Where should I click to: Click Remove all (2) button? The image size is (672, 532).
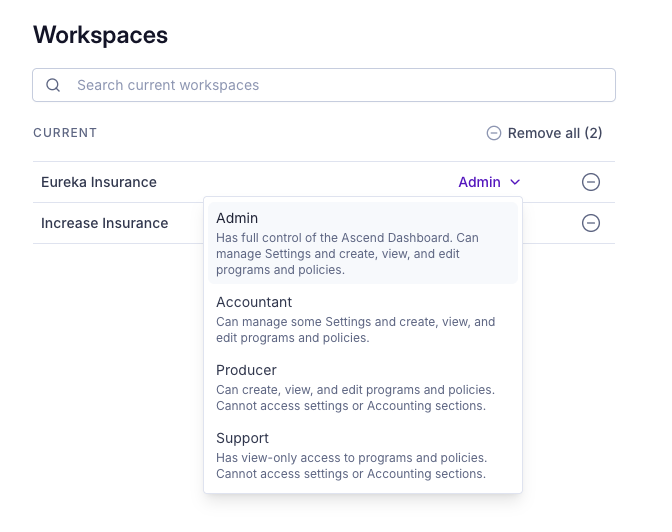coord(544,133)
